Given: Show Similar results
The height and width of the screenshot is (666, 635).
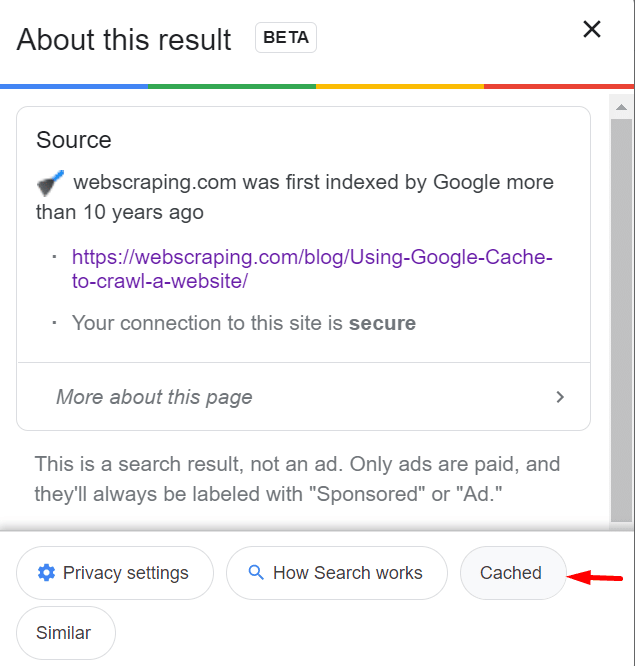Looking at the screenshot, I should tap(64, 633).
